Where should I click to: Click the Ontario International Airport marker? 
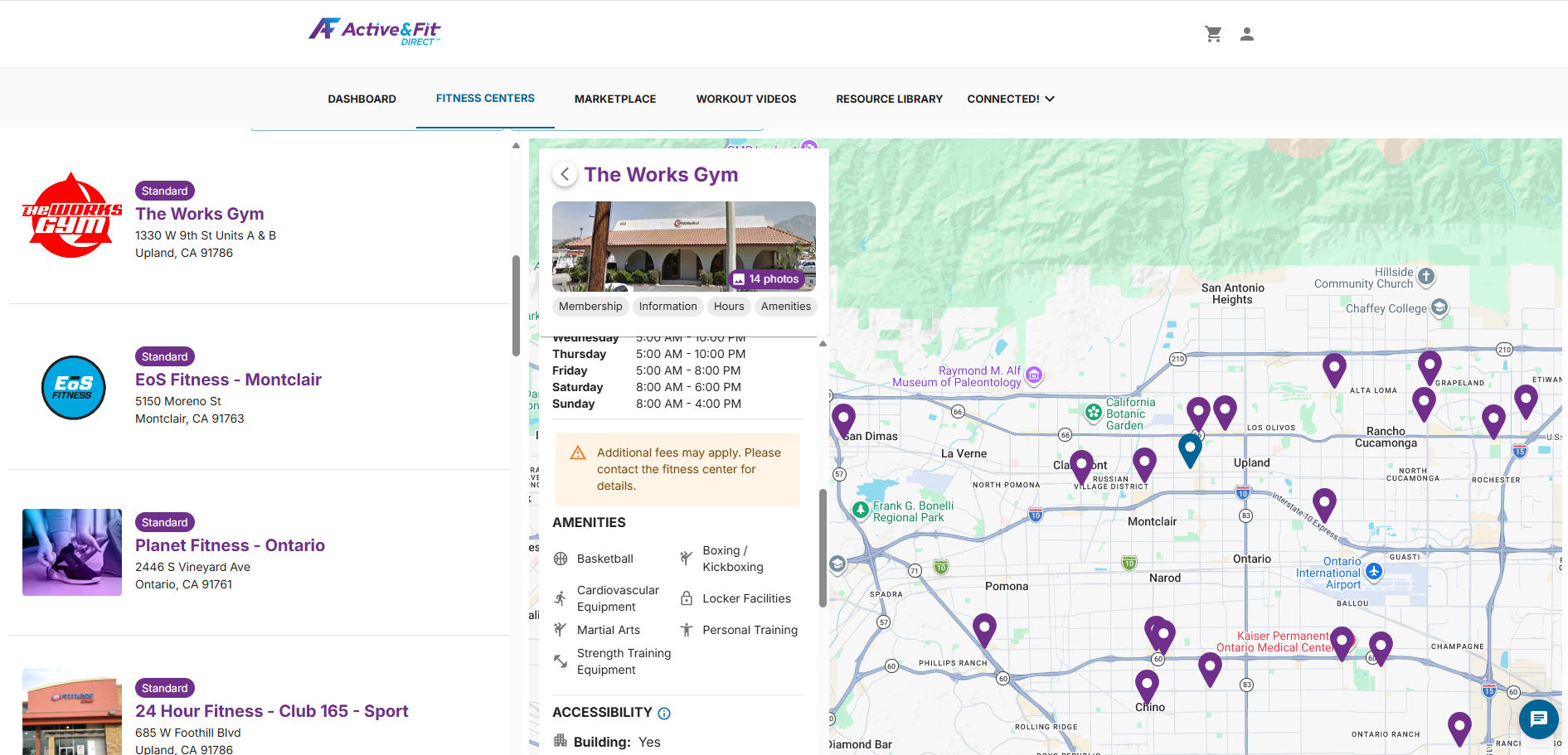tap(1374, 572)
